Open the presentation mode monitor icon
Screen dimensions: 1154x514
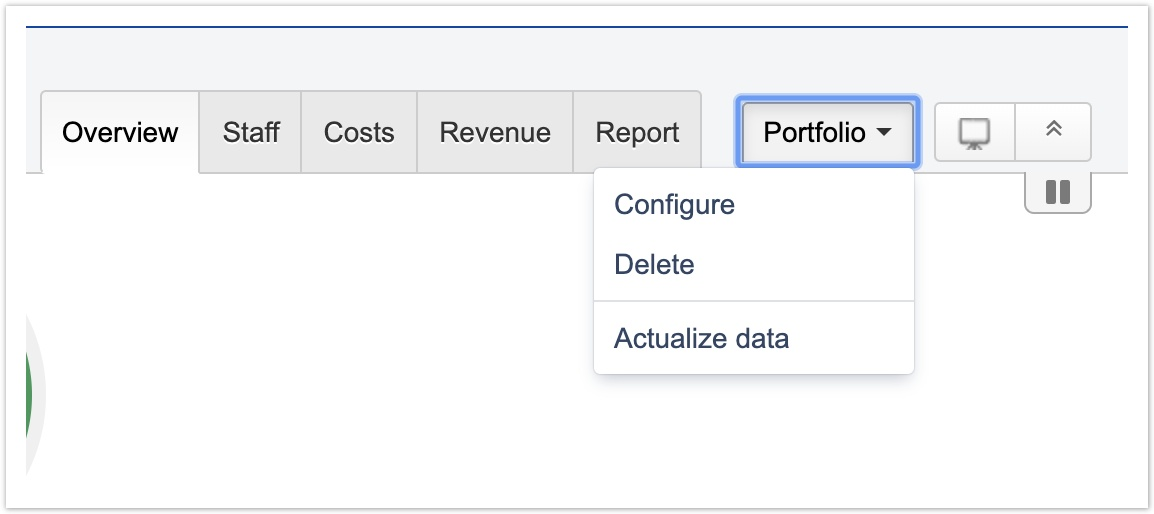(x=974, y=132)
